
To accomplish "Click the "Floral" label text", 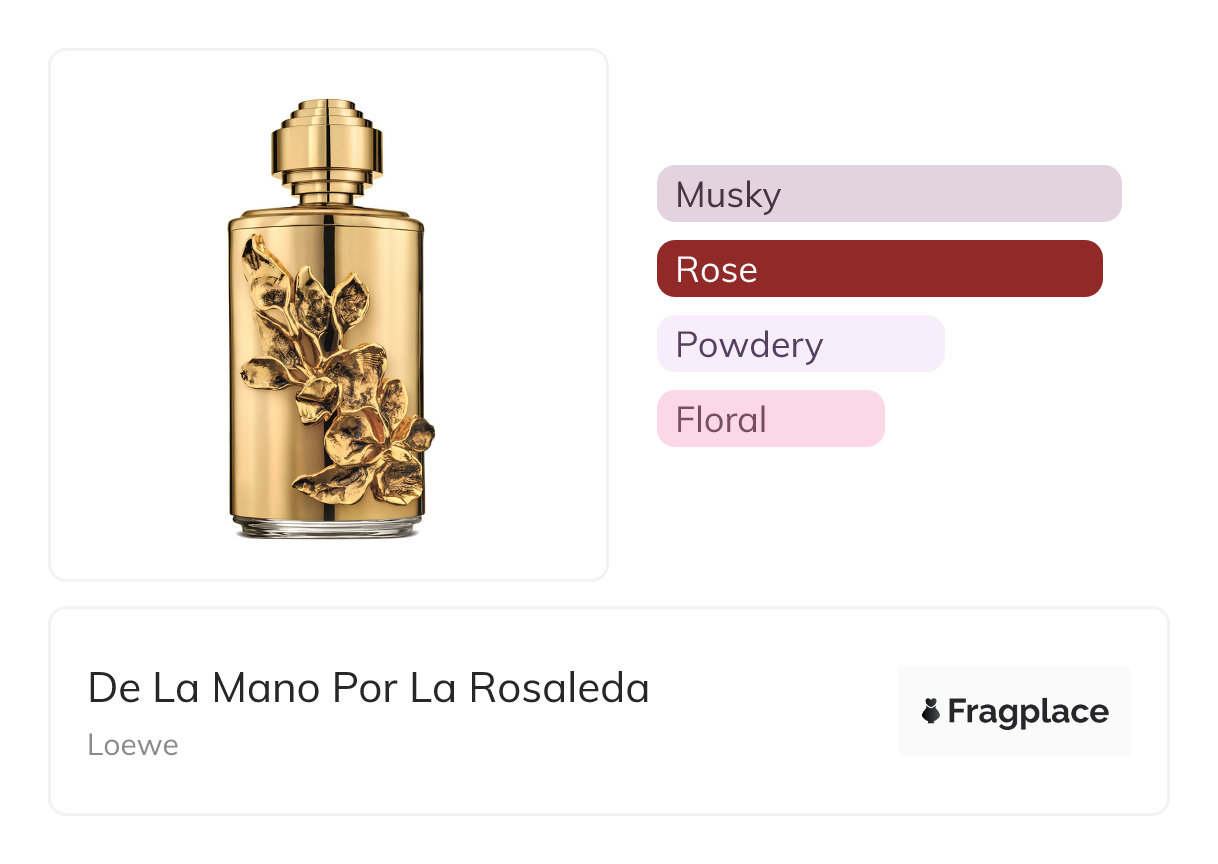I will (x=721, y=419).
